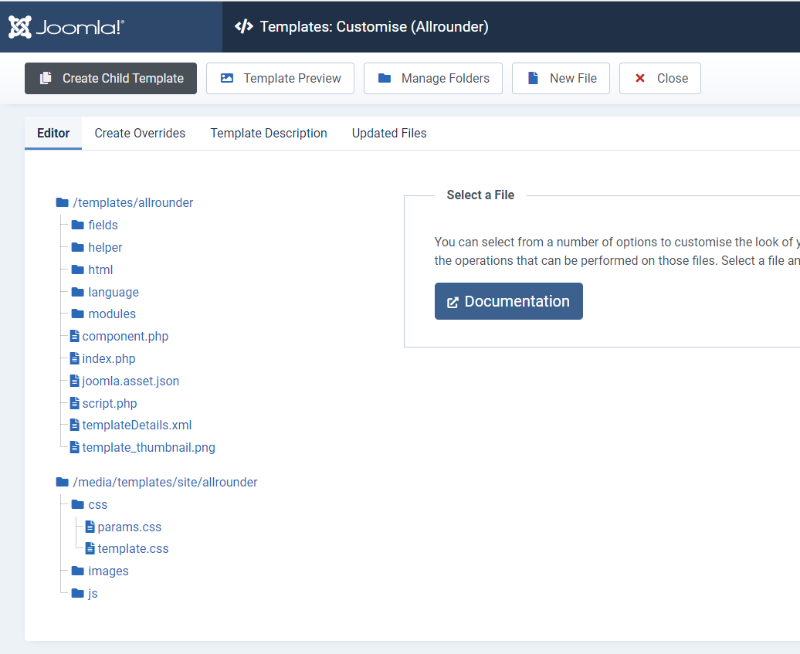Click file icon next to params.css
Screen dimensions: 800x654
point(90,526)
